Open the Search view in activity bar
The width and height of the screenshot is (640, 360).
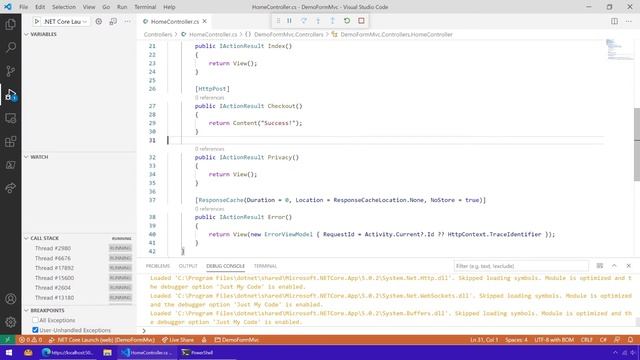click(x=11, y=47)
